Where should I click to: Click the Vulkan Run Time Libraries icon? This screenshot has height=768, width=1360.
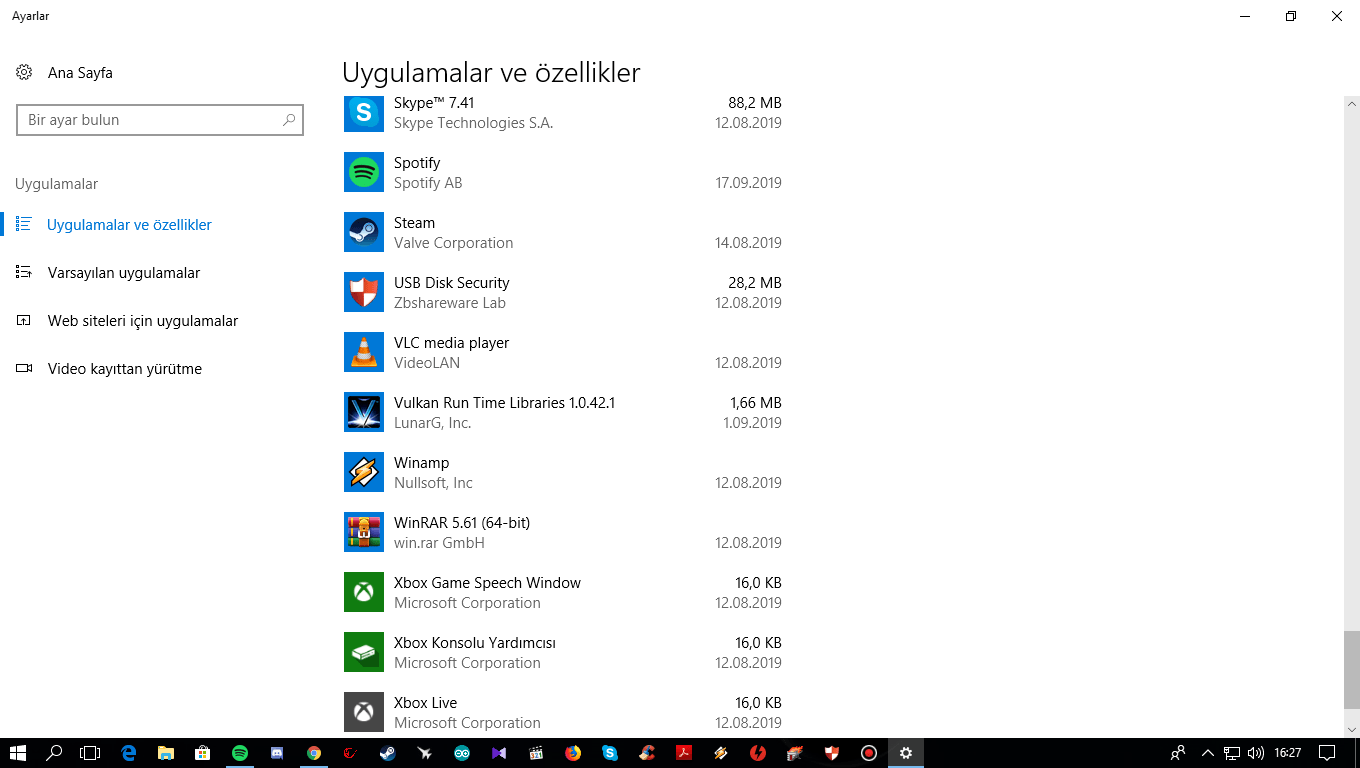tap(364, 412)
